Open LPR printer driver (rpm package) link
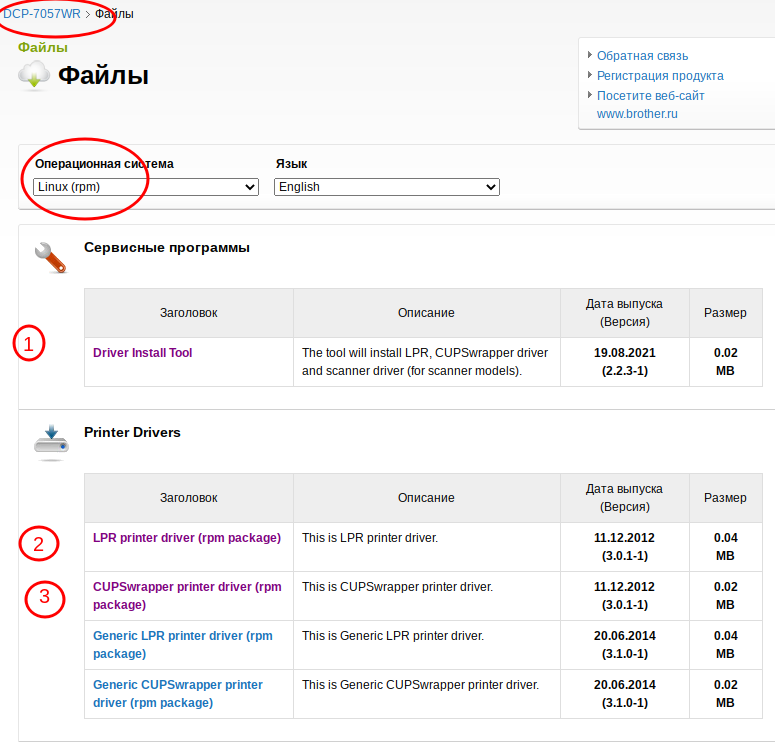 pos(187,537)
